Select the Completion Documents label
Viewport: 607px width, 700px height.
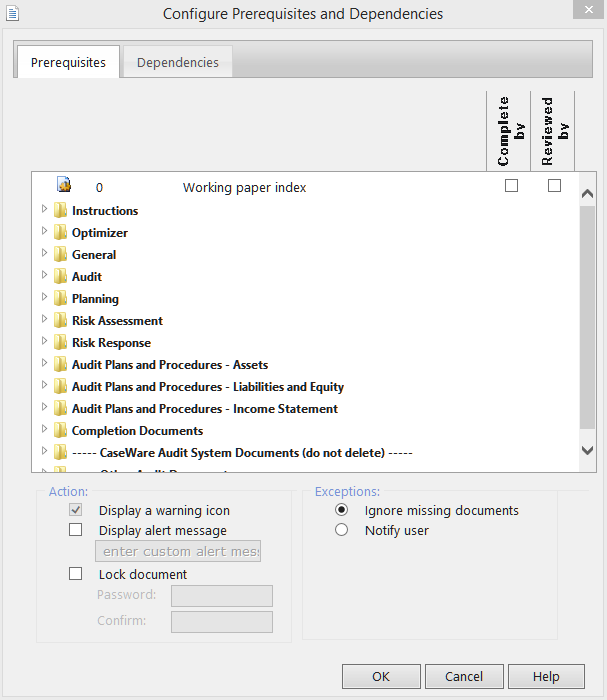[137, 431]
